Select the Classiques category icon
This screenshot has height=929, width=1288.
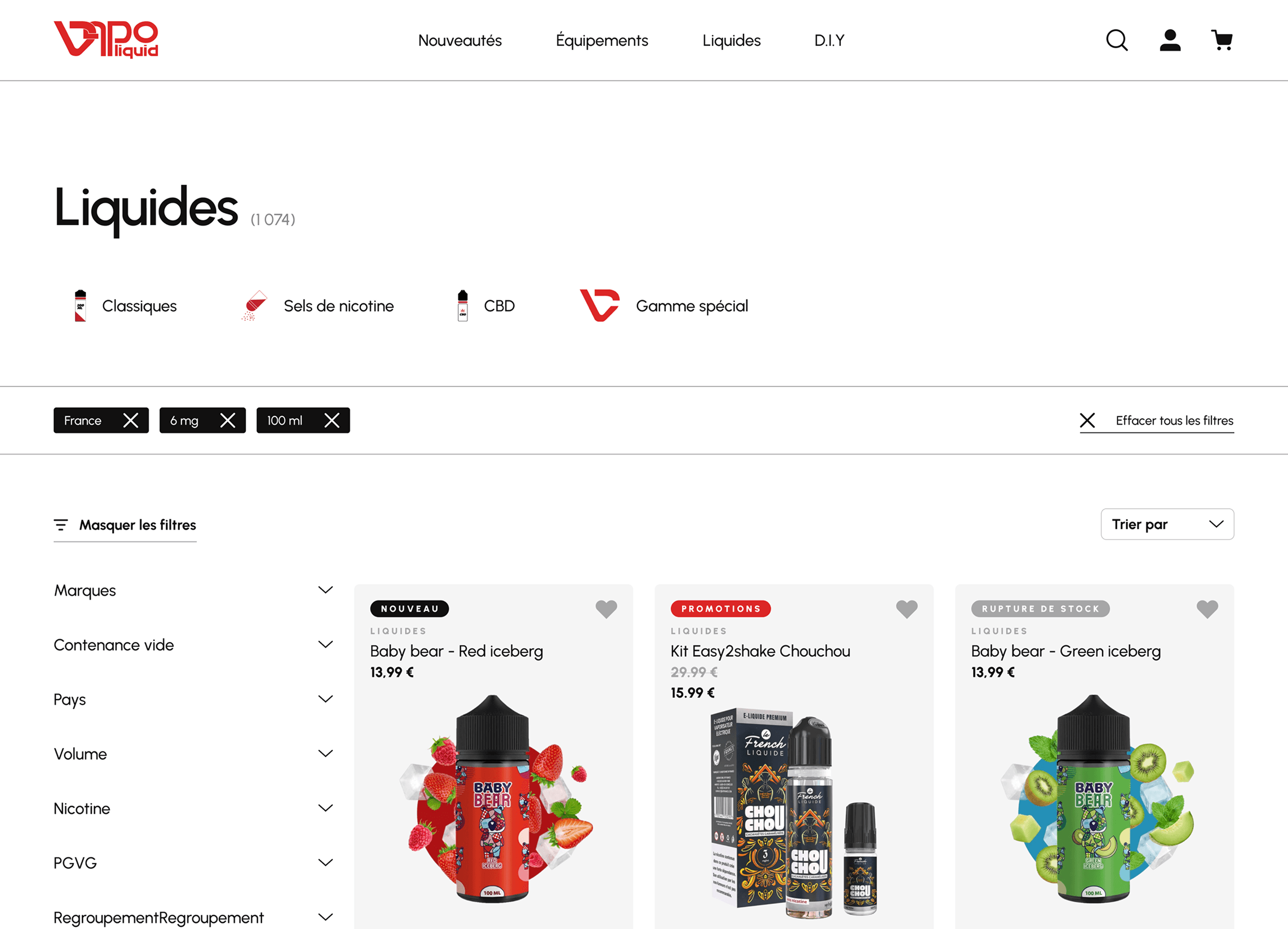81,305
